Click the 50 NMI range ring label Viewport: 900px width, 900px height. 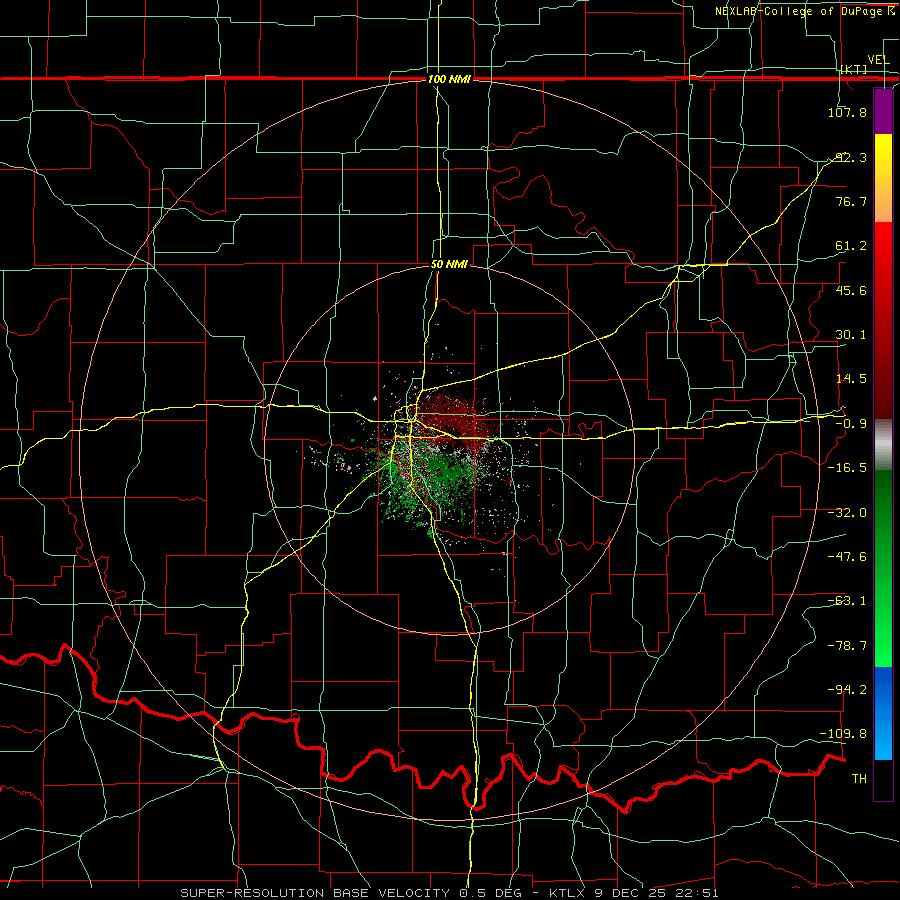coord(449,264)
